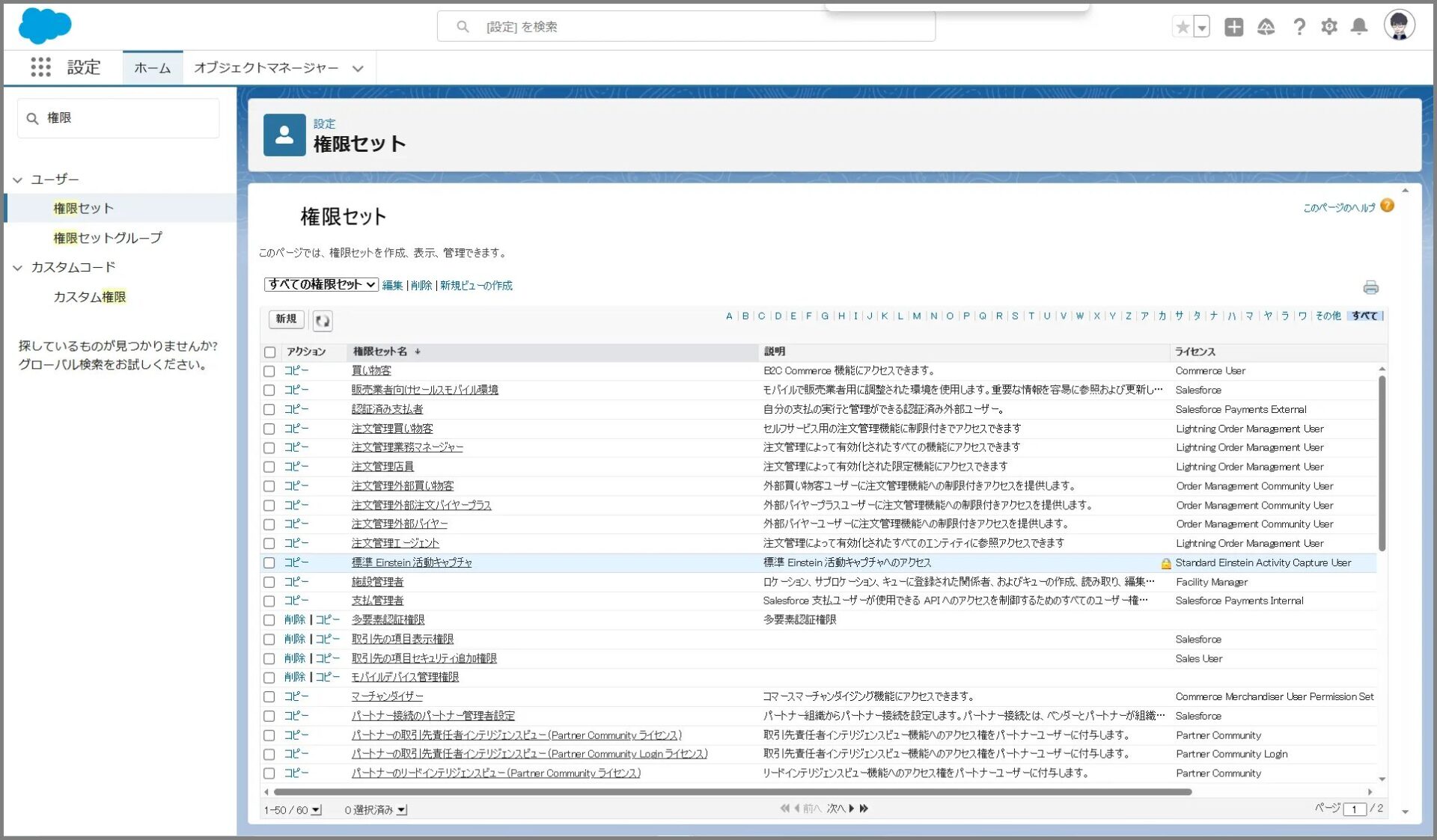This screenshot has height=840, width=1437.
Task: Sort by the ライセンス column header
Action: point(1195,352)
